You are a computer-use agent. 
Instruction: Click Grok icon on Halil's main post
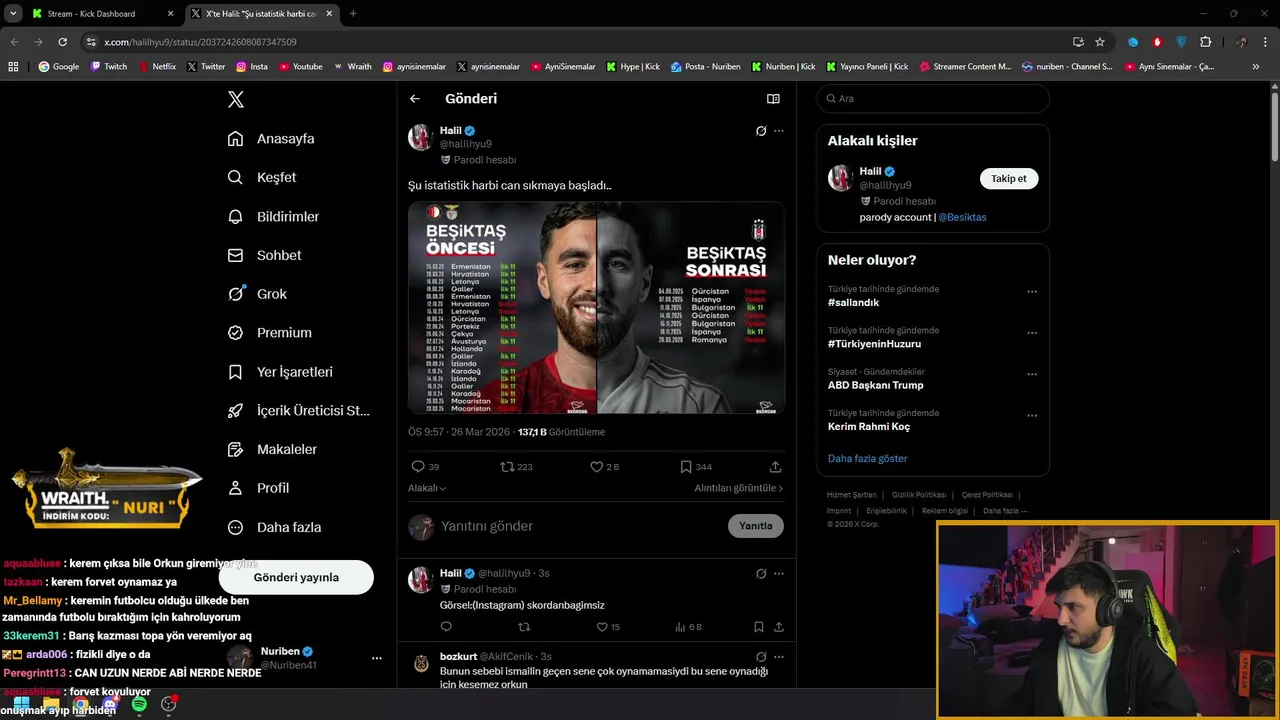[761, 131]
